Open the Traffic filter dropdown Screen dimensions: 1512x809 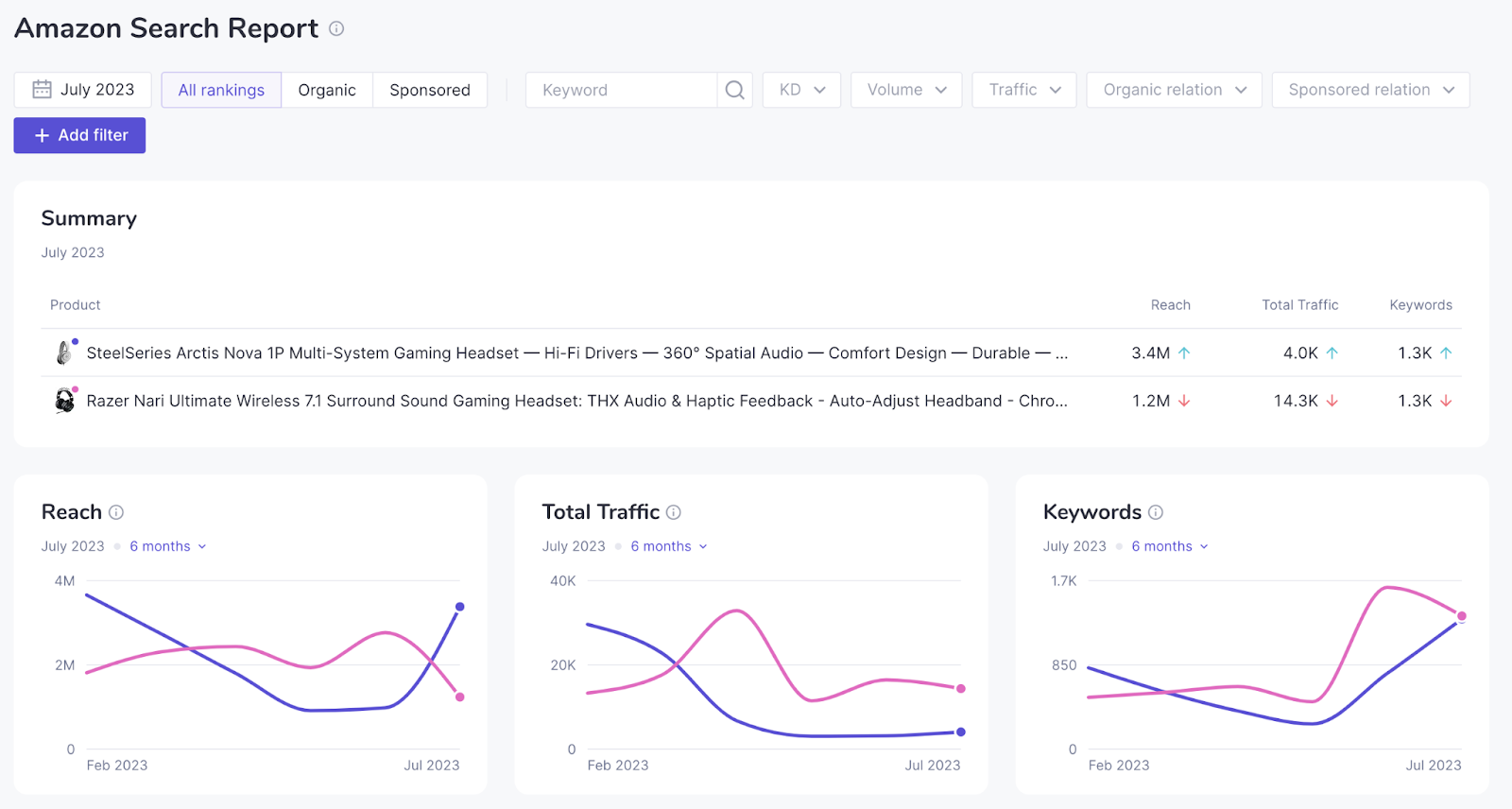(1024, 90)
